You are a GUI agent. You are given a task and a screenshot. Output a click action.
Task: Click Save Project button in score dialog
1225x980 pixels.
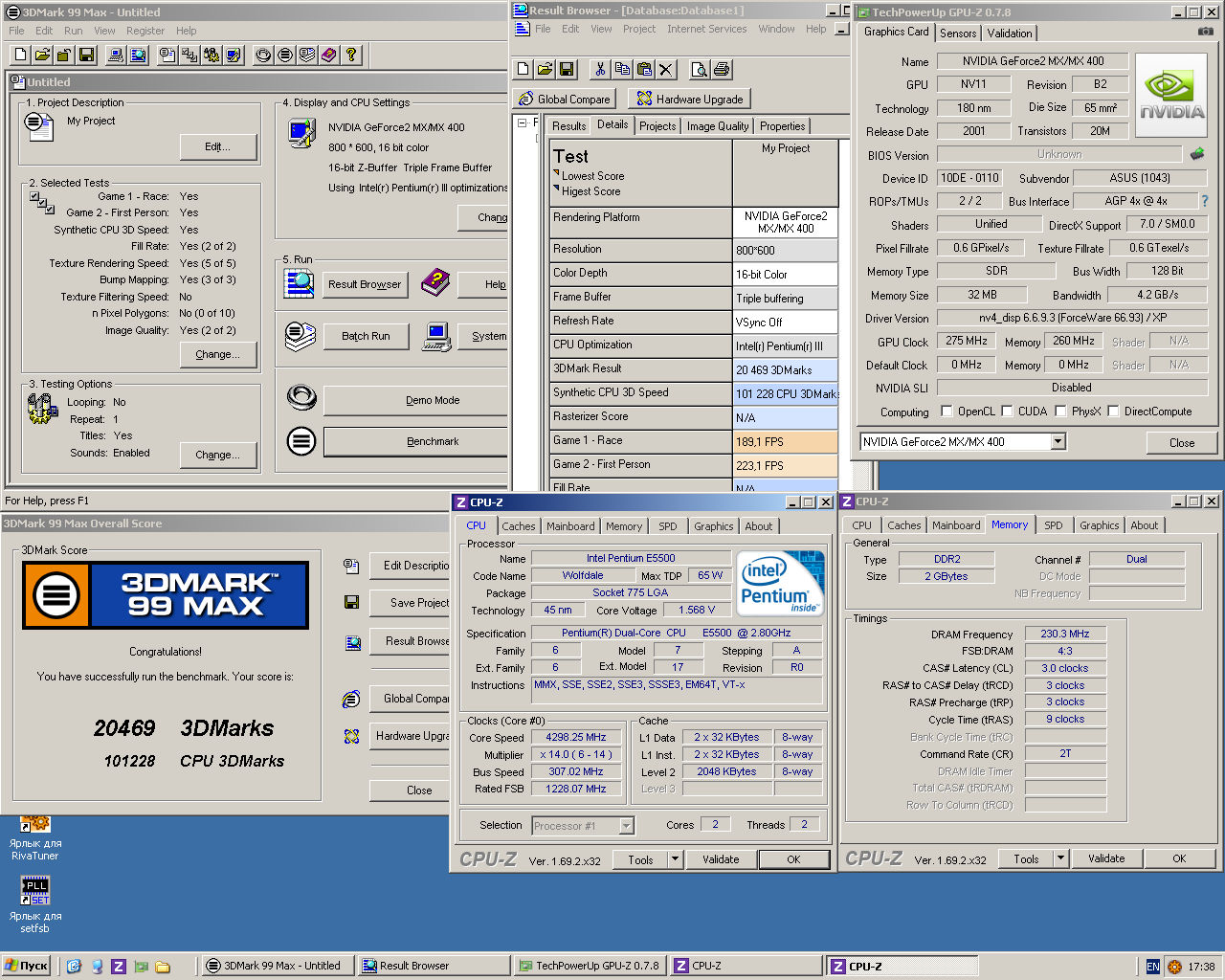click(x=410, y=603)
